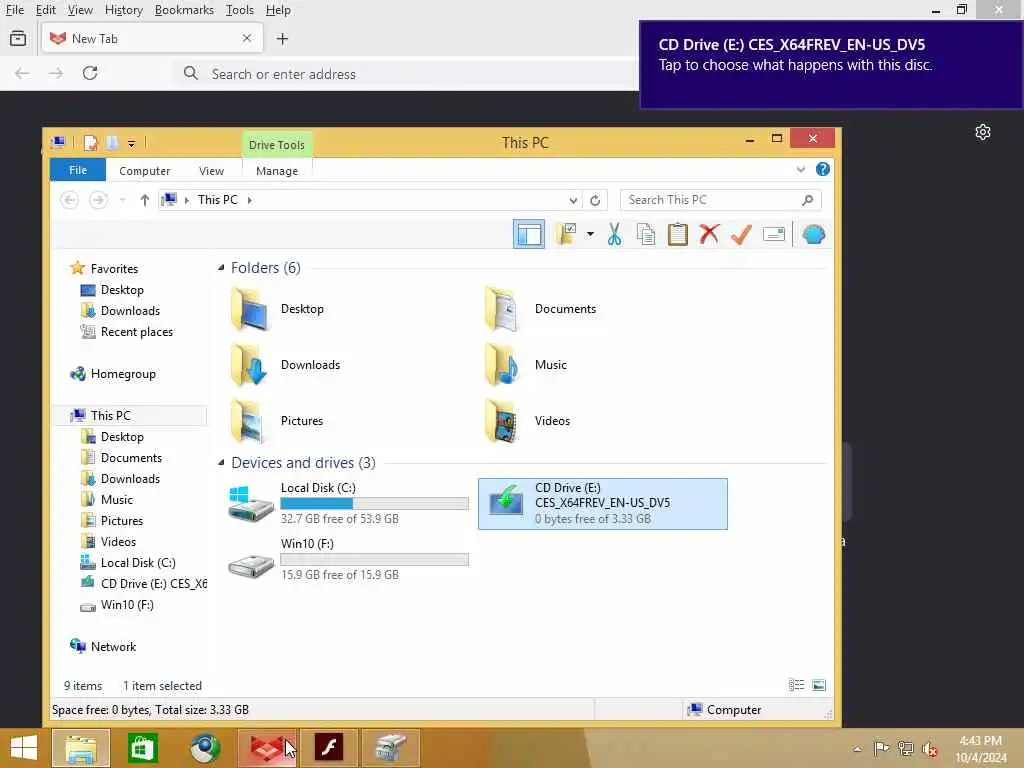Select the CD Drive (E:) item
The image size is (1024, 768).
603,504
